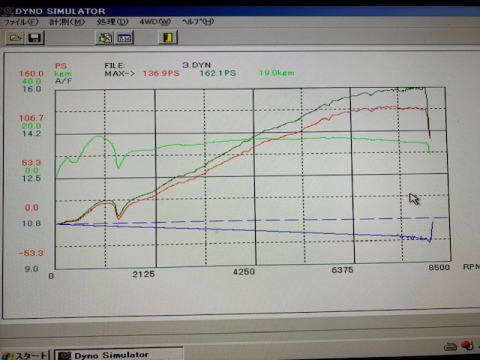Click the 19.0kgm torque max label
The height and width of the screenshot is (360, 480).
pos(277,73)
